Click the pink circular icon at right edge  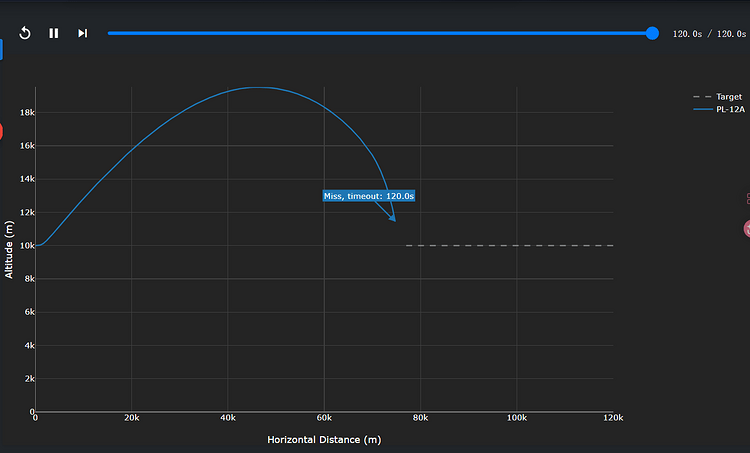[746, 229]
